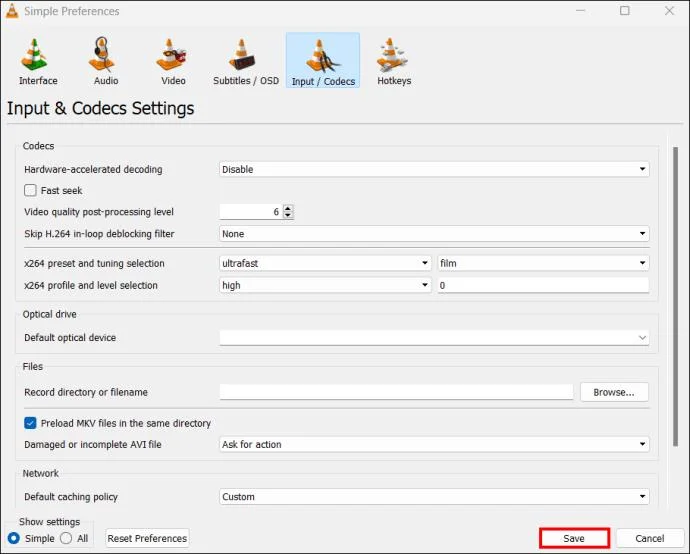Maximize the Simple Preferences window

click(x=624, y=11)
